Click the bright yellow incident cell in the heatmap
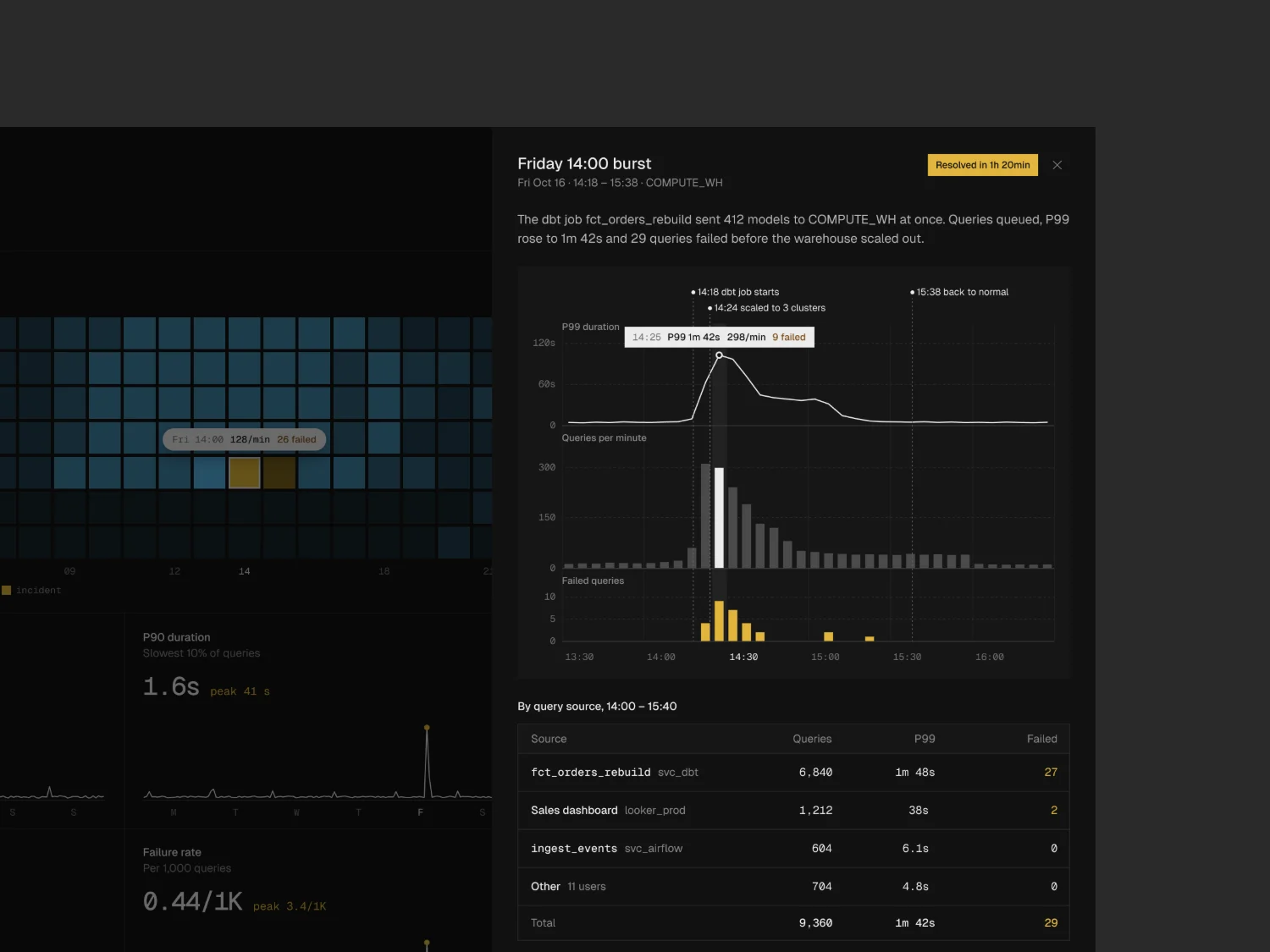This screenshot has height=952, width=1270. [x=244, y=473]
